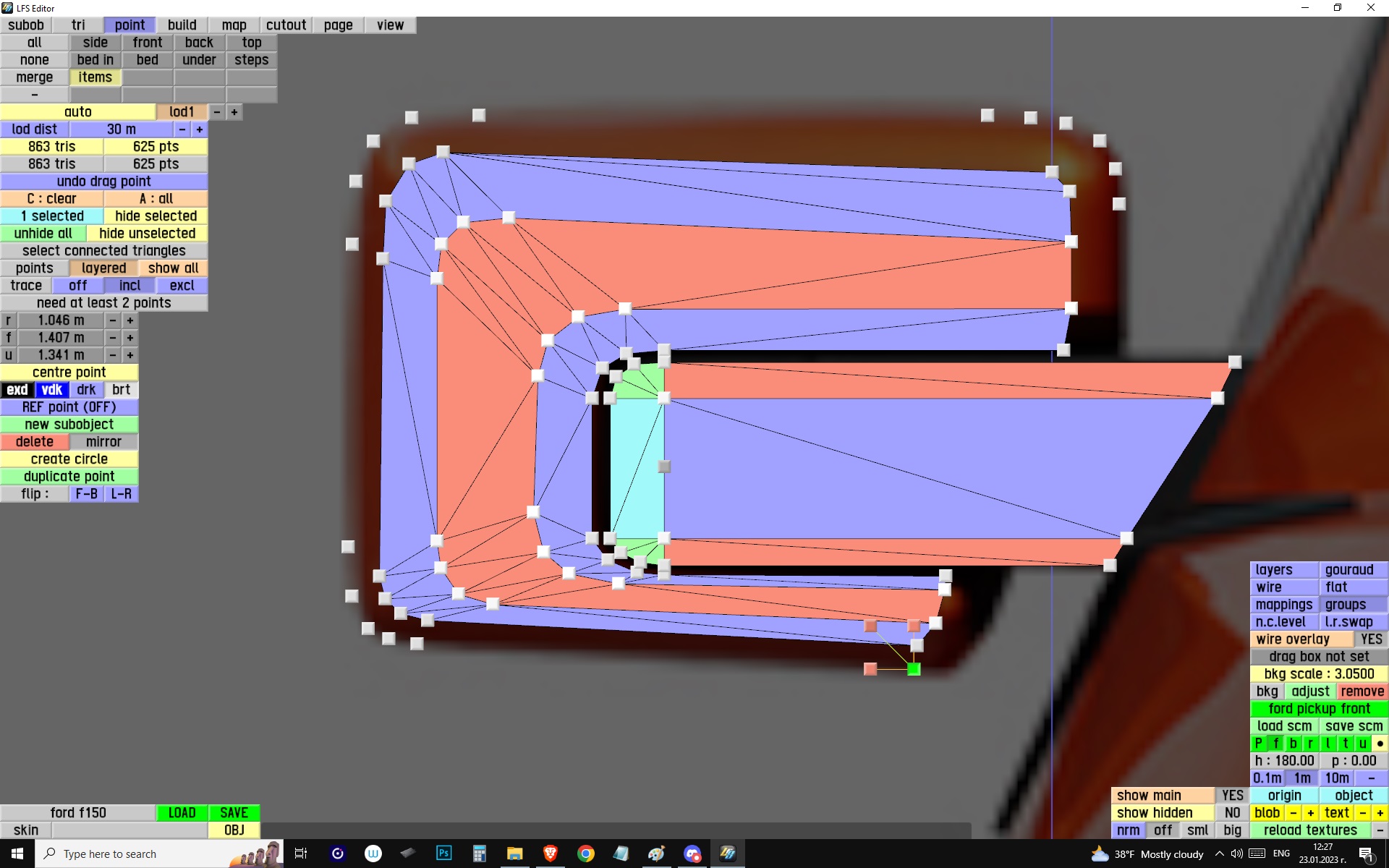Open File Explorer from the taskbar
1389x868 pixels.
(x=514, y=854)
